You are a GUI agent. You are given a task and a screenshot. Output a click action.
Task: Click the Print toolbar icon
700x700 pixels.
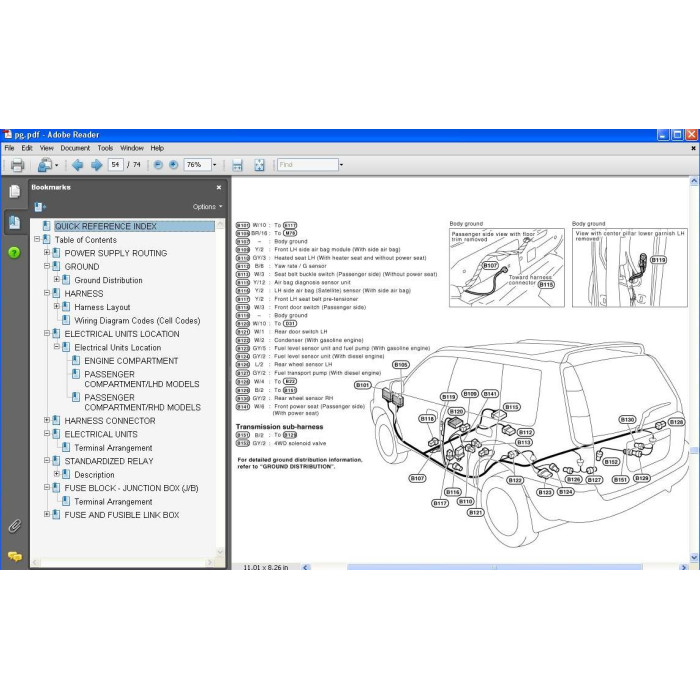(17, 165)
